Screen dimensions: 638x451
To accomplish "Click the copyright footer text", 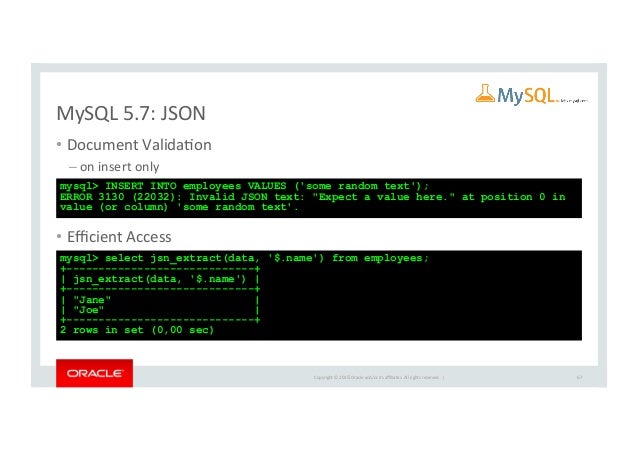I will 378,377.
